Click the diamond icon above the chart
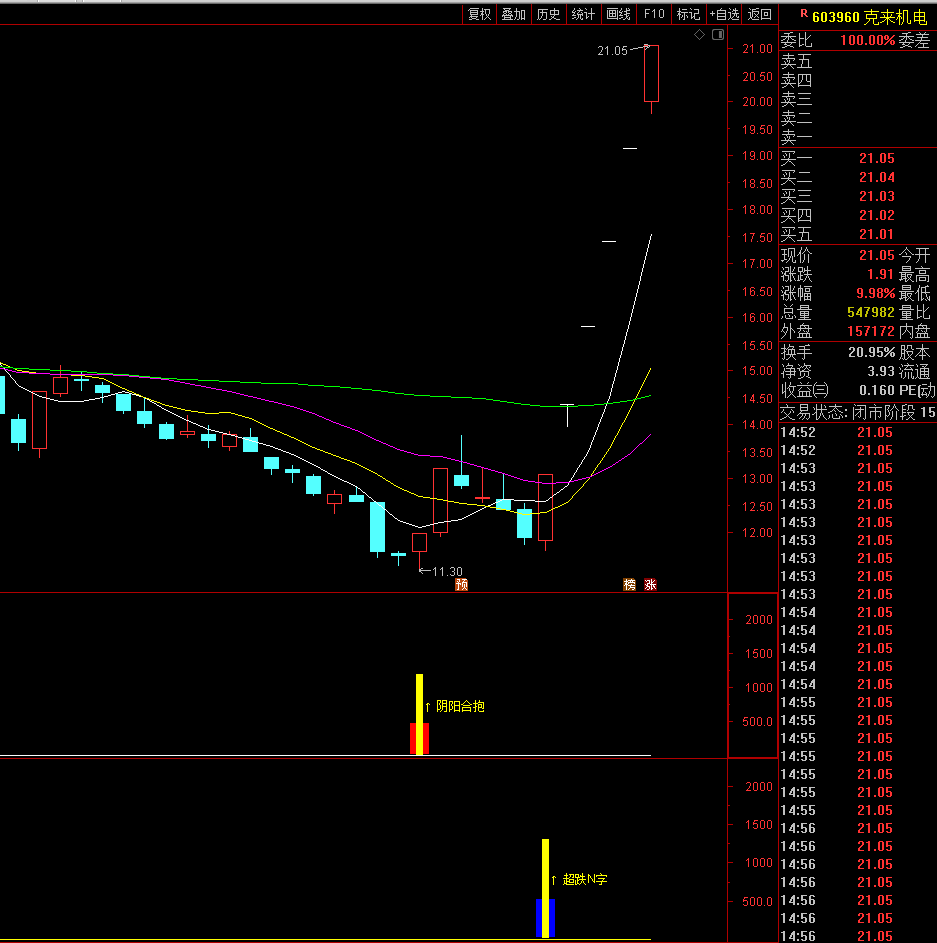 (699, 35)
